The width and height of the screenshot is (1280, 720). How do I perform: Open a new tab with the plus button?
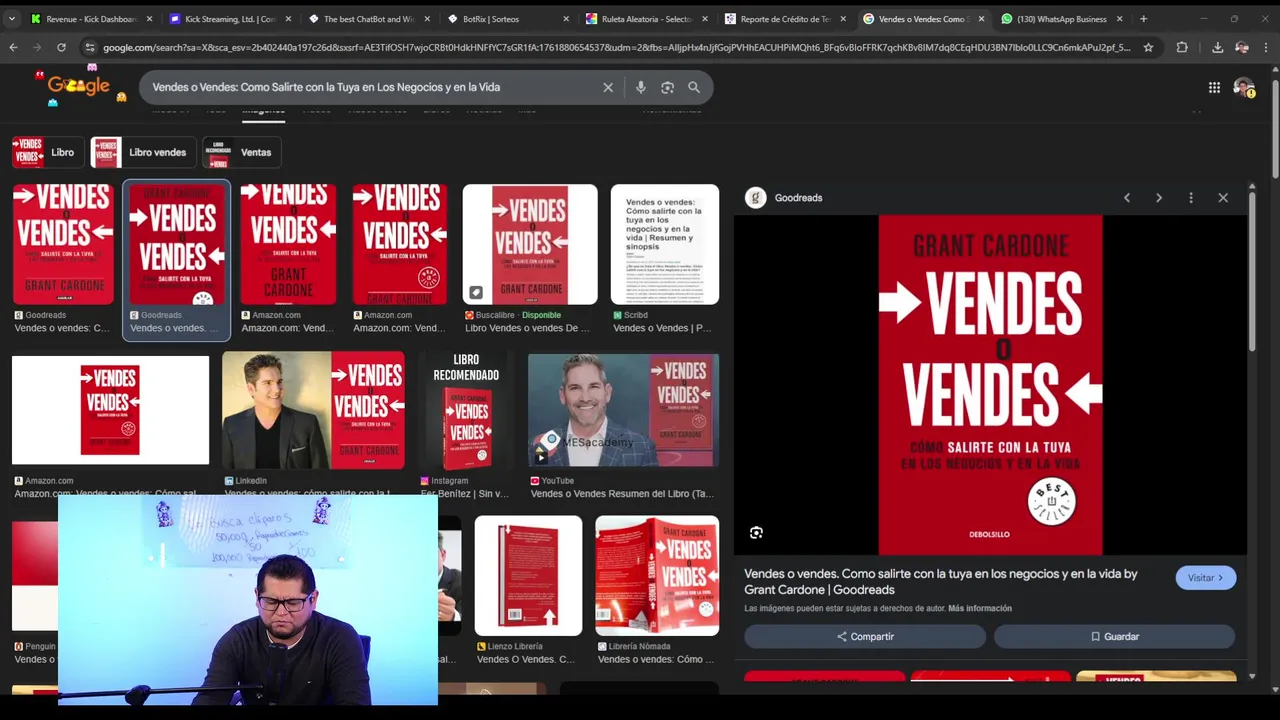tap(1144, 19)
